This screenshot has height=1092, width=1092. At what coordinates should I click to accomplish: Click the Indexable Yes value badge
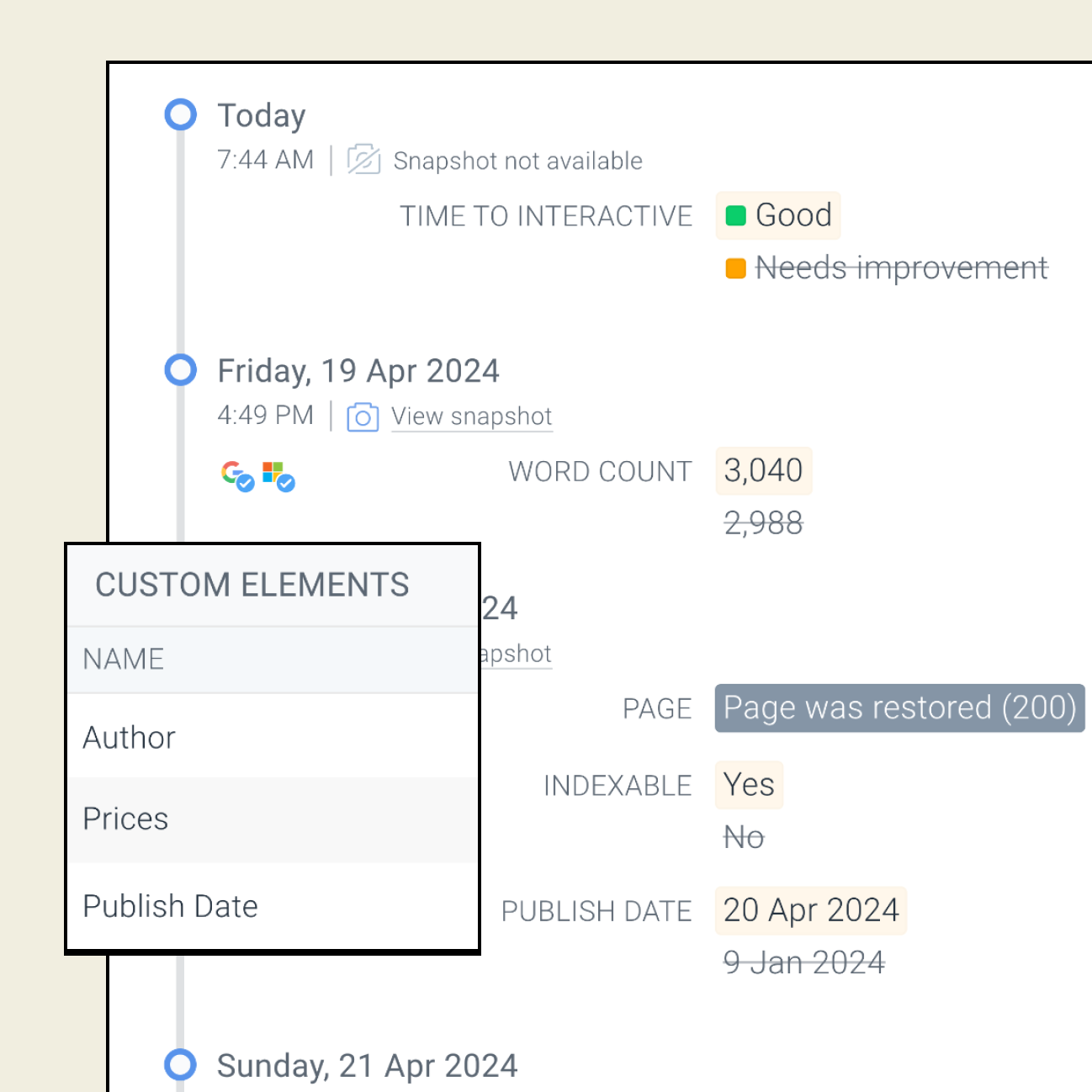[x=749, y=785]
